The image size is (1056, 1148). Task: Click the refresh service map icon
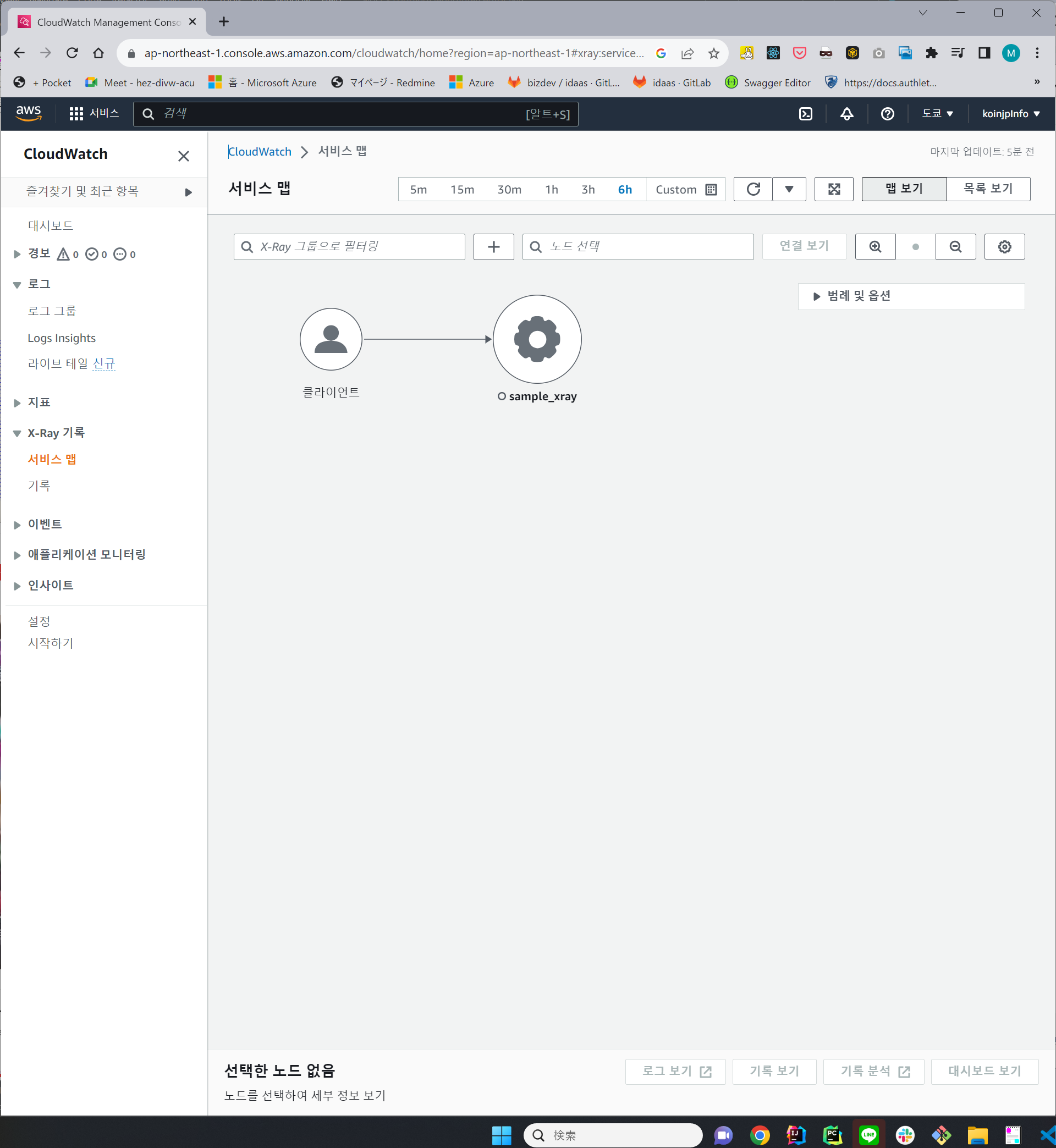click(x=752, y=189)
